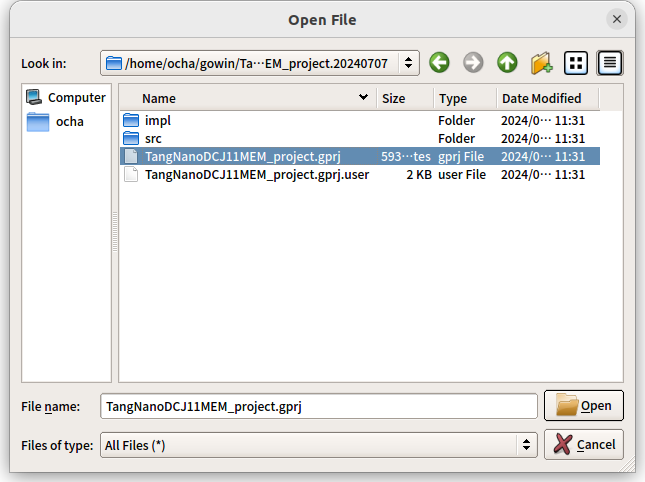Screen dimensions: 645x482
Task: Click the Create New Folder icon
Action: pos(541,63)
